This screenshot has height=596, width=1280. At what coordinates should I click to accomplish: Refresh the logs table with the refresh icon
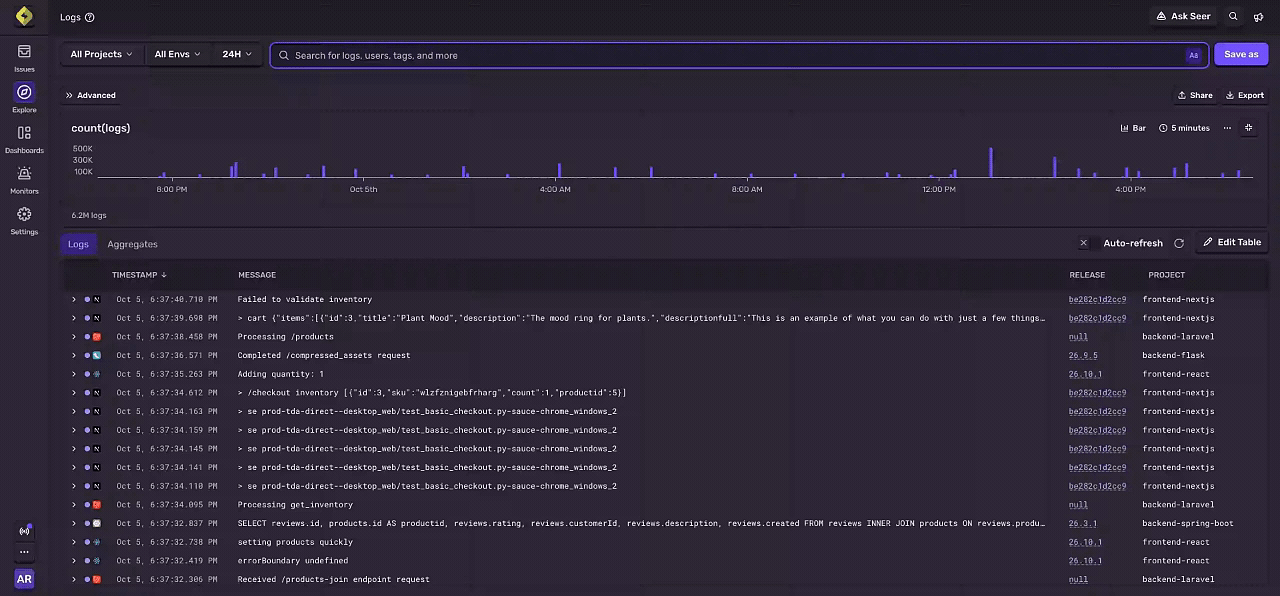coord(1179,243)
